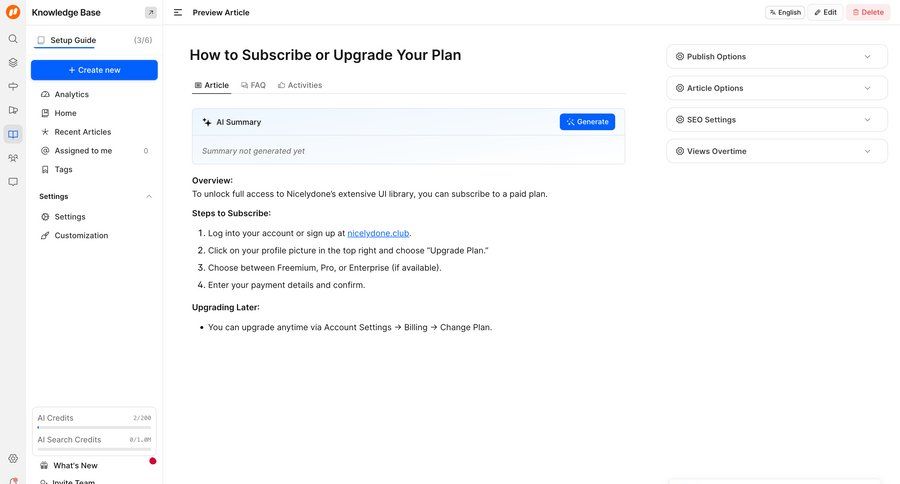900x484 pixels.
Task: Open the team contacts icon in left rail
Action: [13, 158]
